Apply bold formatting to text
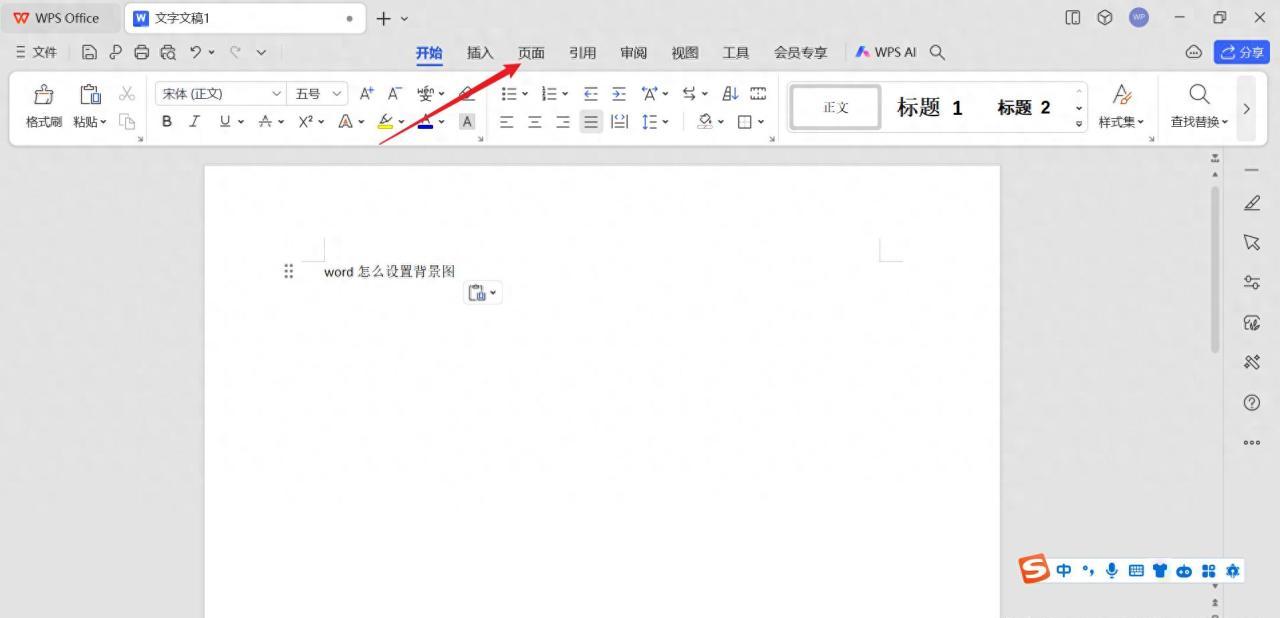The width and height of the screenshot is (1280, 618). (166, 121)
